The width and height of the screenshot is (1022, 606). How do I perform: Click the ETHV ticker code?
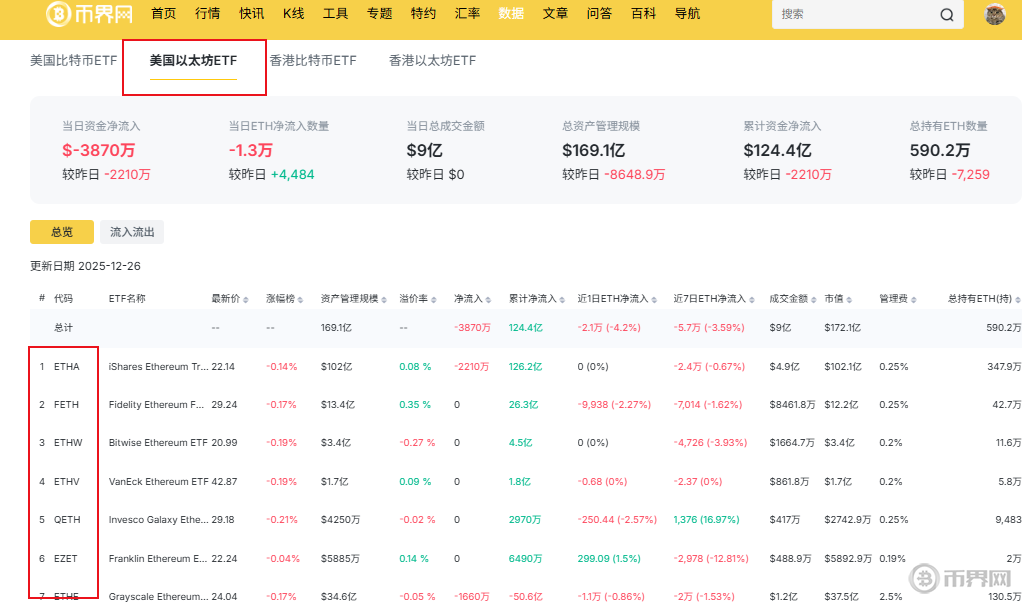pyautogui.click(x=66, y=482)
